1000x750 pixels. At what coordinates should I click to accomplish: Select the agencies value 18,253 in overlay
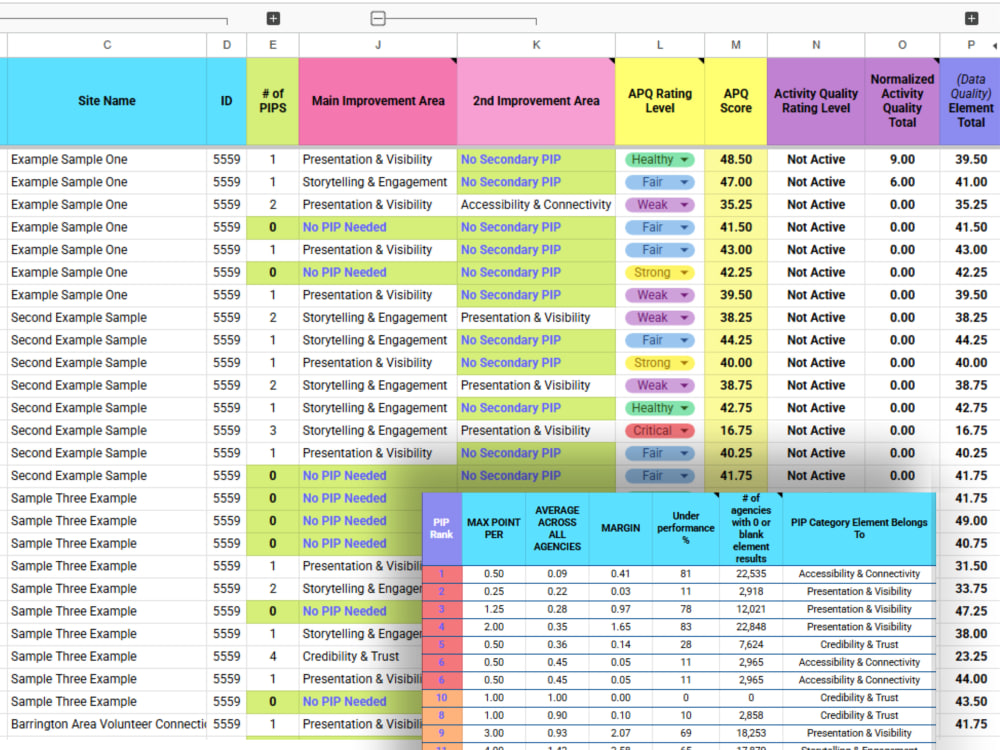tap(751, 733)
